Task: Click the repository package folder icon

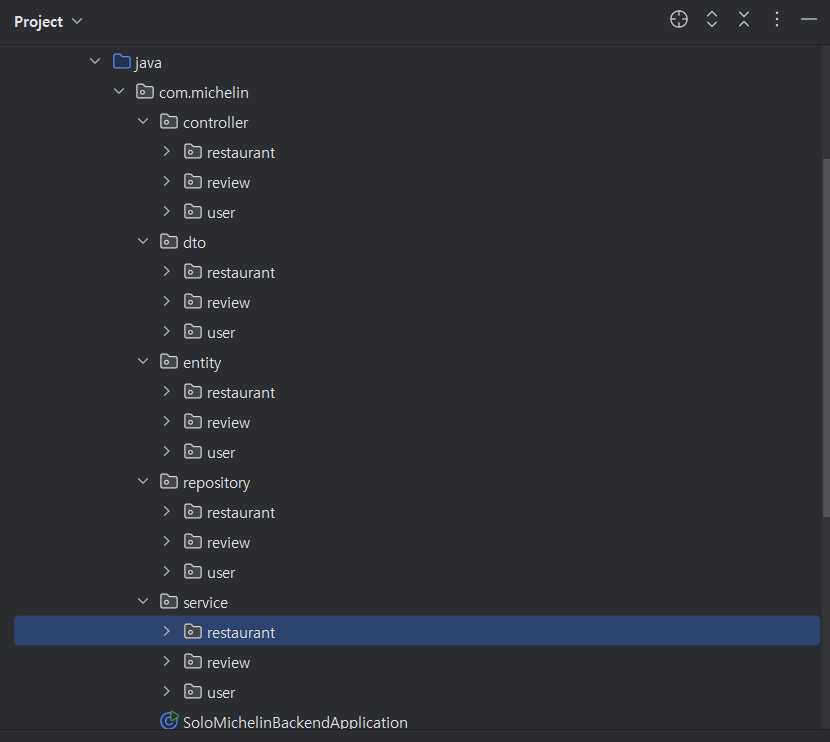Action: pyautogui.click(x=168, y=482)
